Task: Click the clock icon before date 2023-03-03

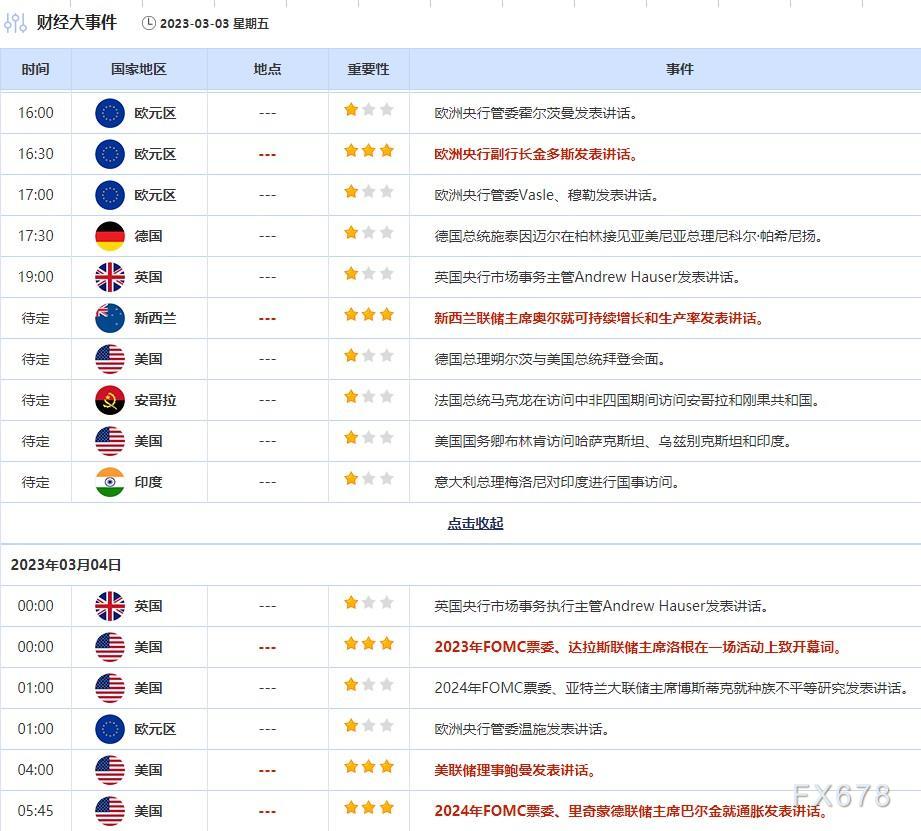Action: pos(149,23)
